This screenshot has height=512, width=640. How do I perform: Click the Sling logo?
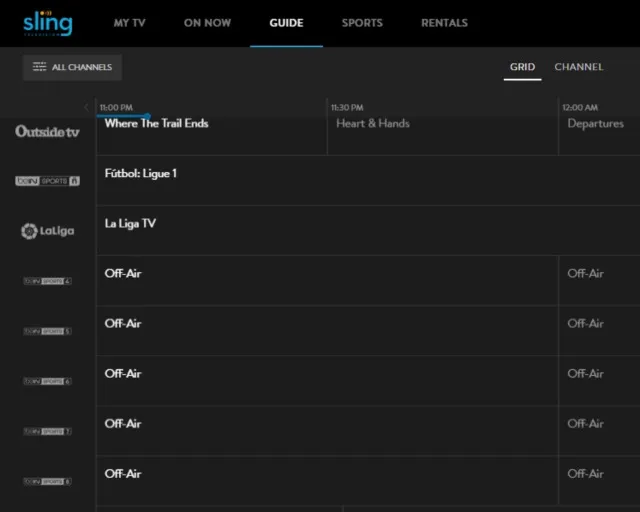pyautogui.click(x=47, y=23)
